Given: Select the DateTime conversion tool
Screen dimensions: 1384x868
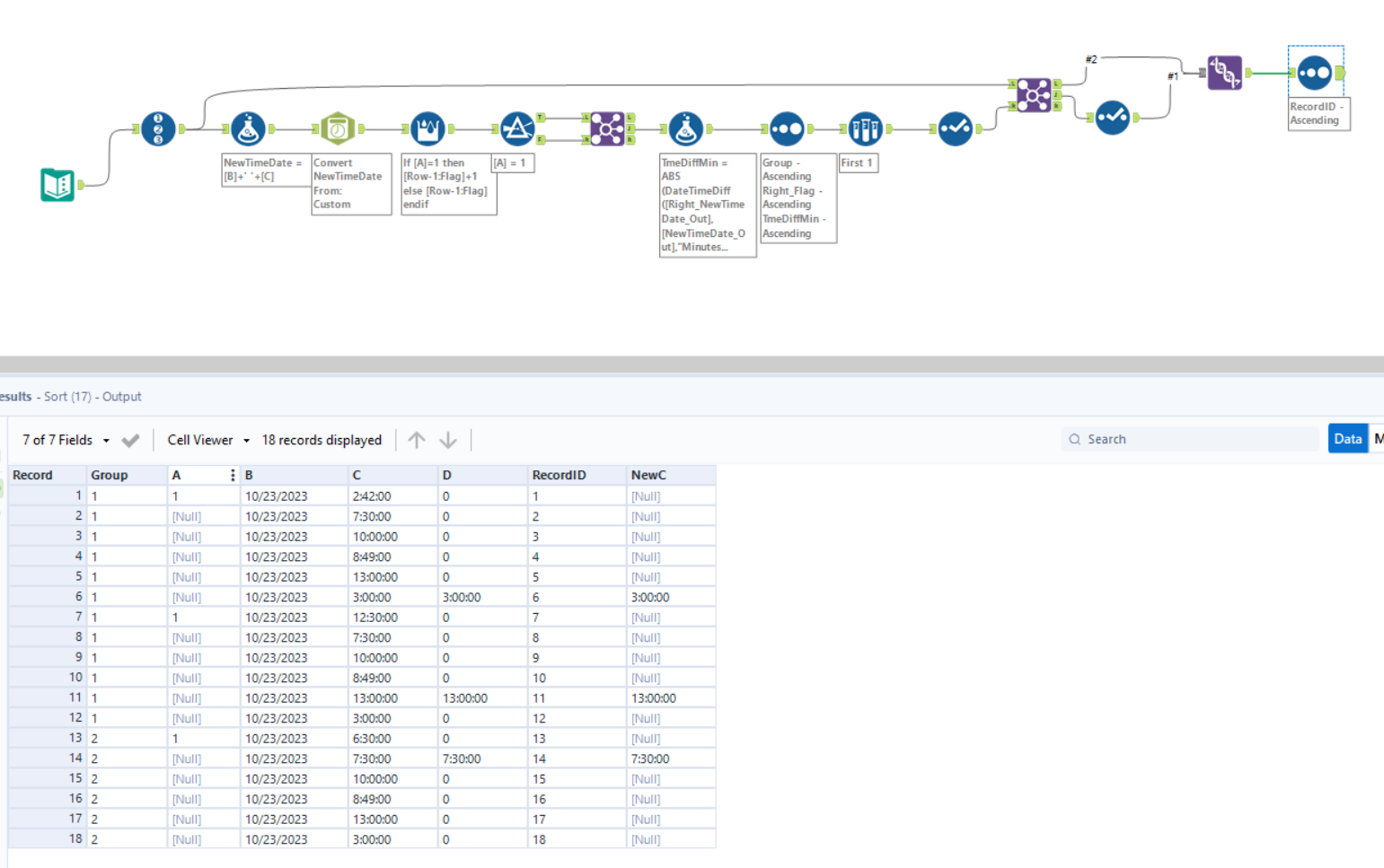Looking at the screenshot, I should [x=337, y=127].
